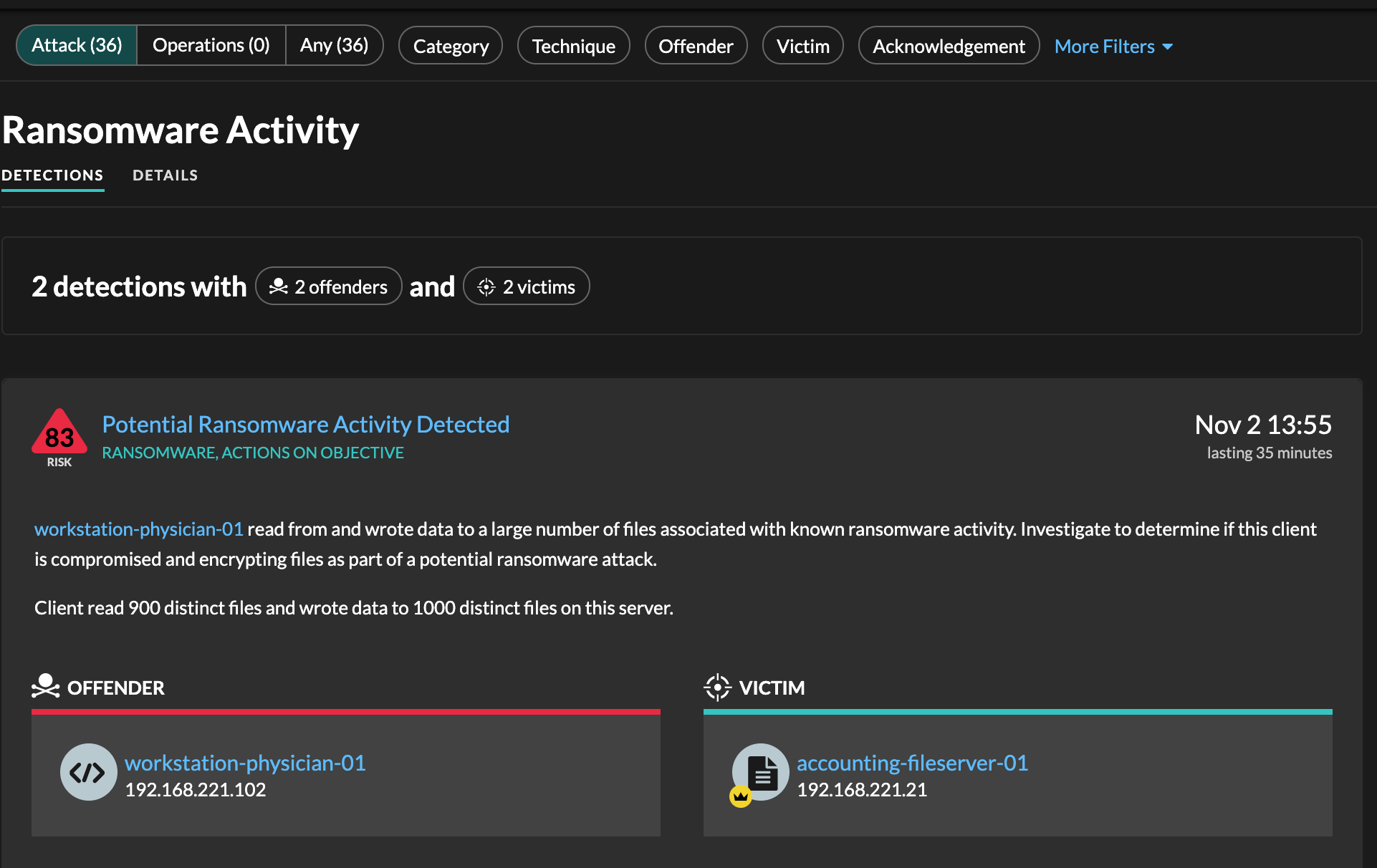Open the Acknowledgement filter

tap(949, 46)
